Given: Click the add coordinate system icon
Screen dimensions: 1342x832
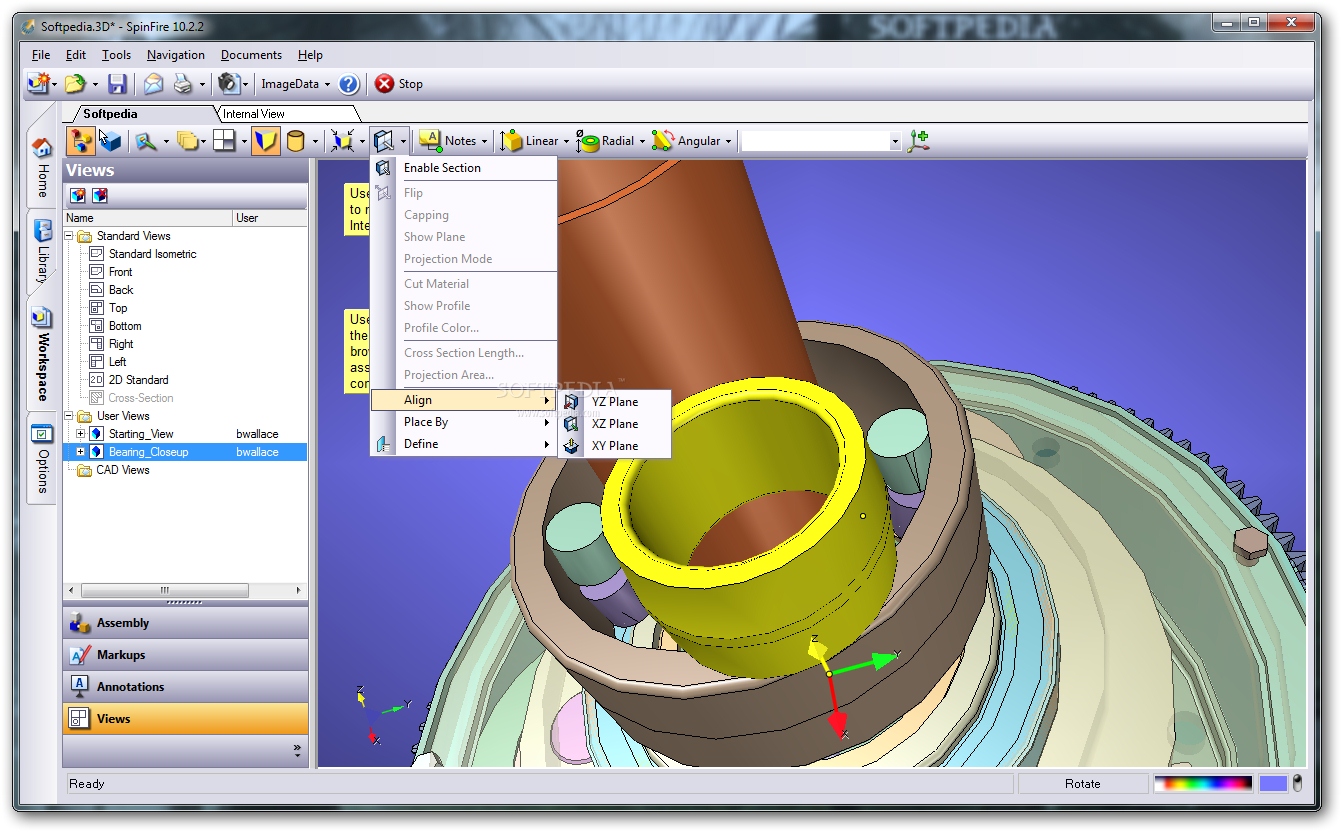Looking at the screenshot, I should pos(919,141).
